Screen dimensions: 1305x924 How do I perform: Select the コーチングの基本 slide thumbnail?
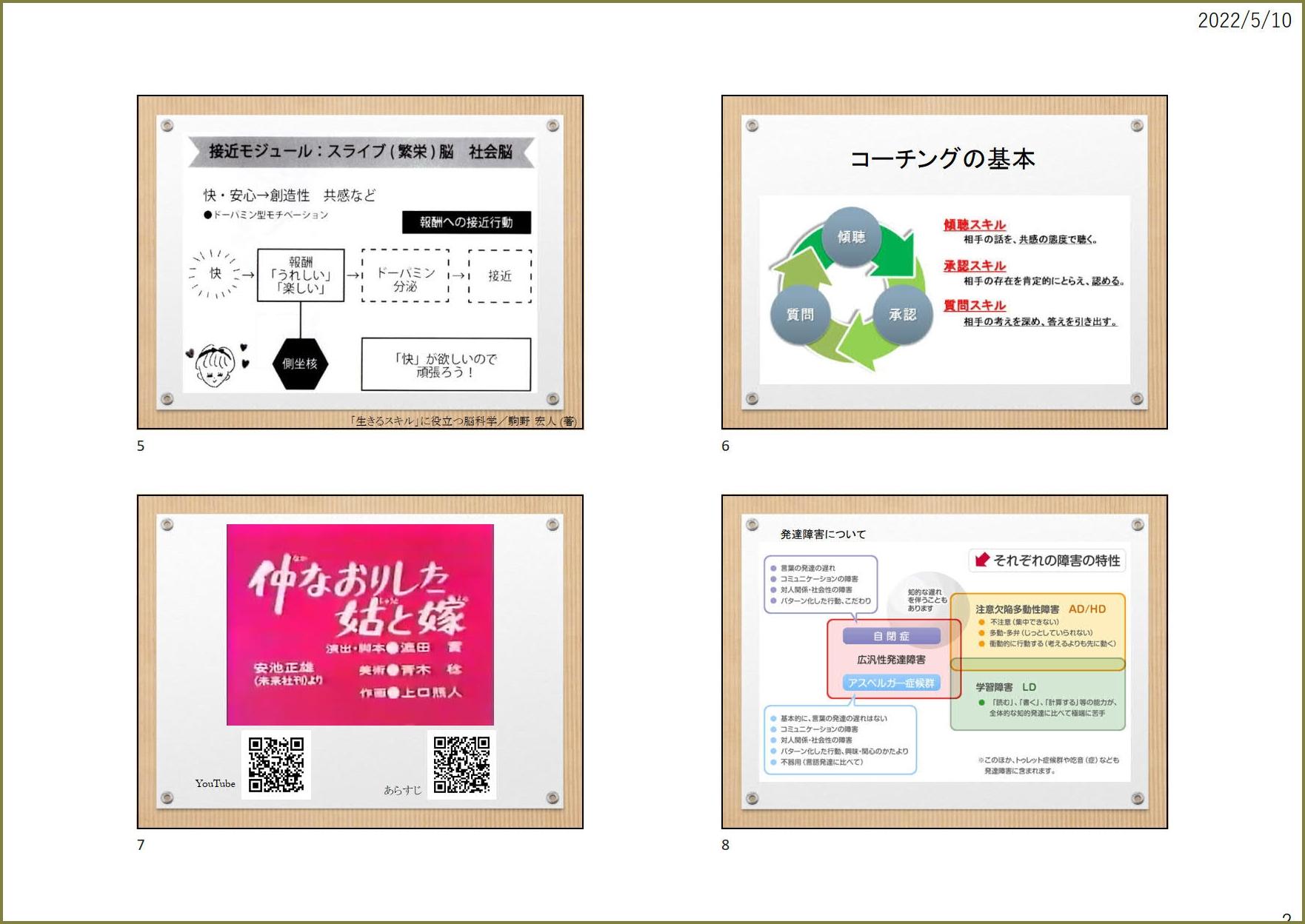(944, 262)
